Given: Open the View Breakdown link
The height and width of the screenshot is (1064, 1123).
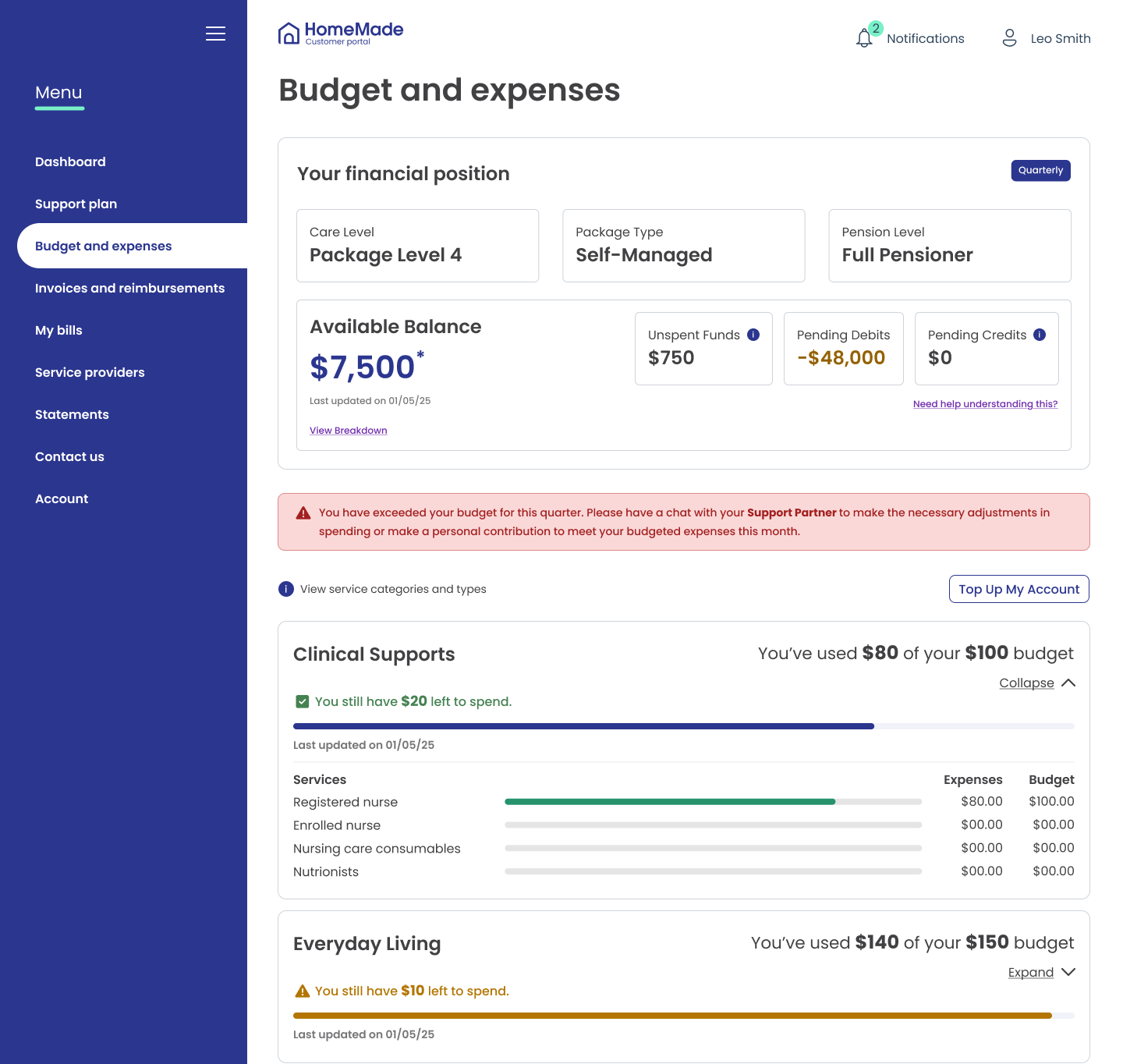Looking at the screenshot, I should point(348,431).
